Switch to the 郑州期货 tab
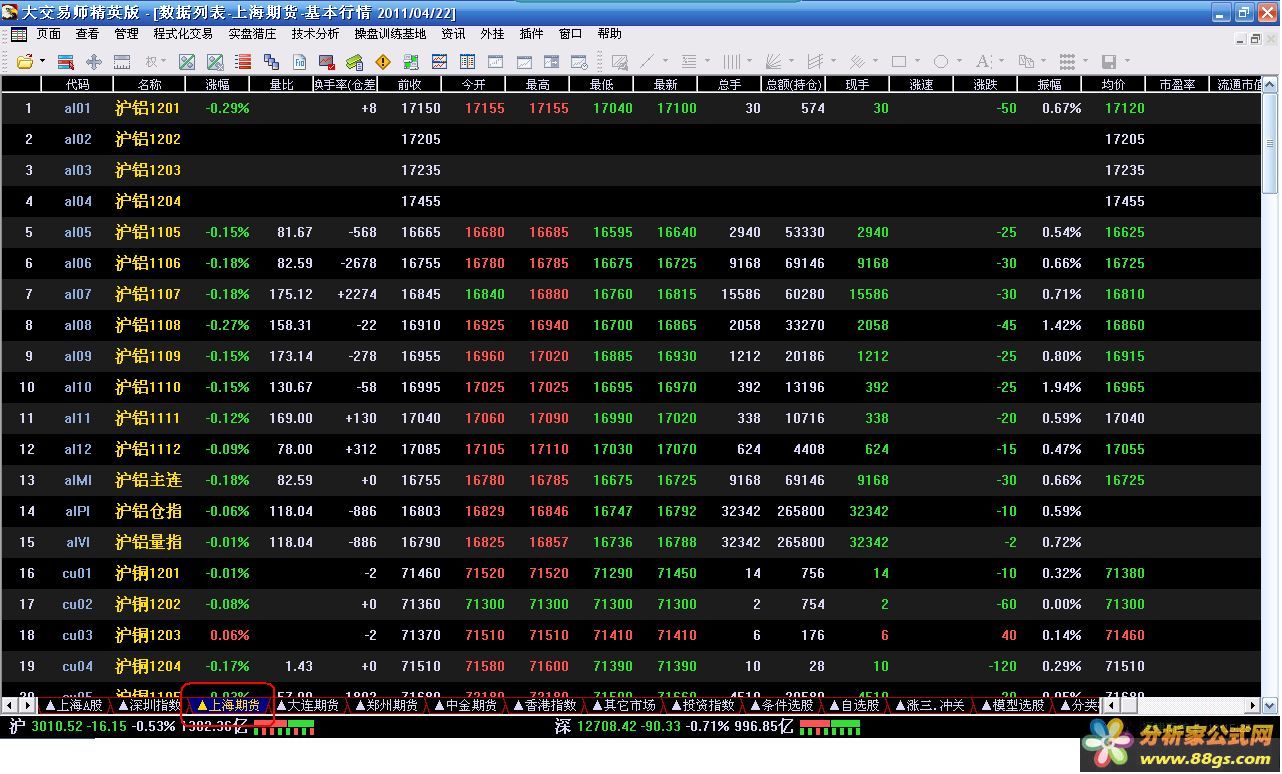 point(386,705)
